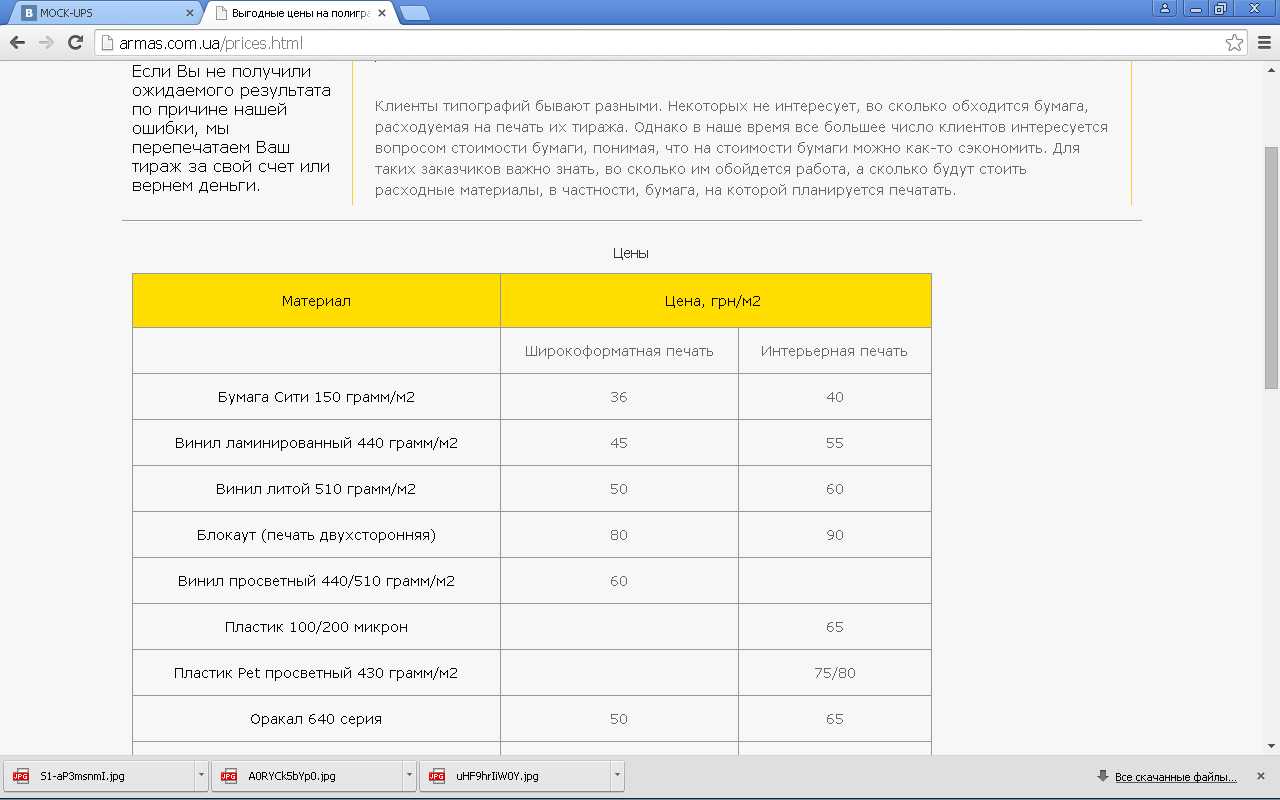Click the scrollbar down arrow

pyautogui.click(x=1271, y=745)
